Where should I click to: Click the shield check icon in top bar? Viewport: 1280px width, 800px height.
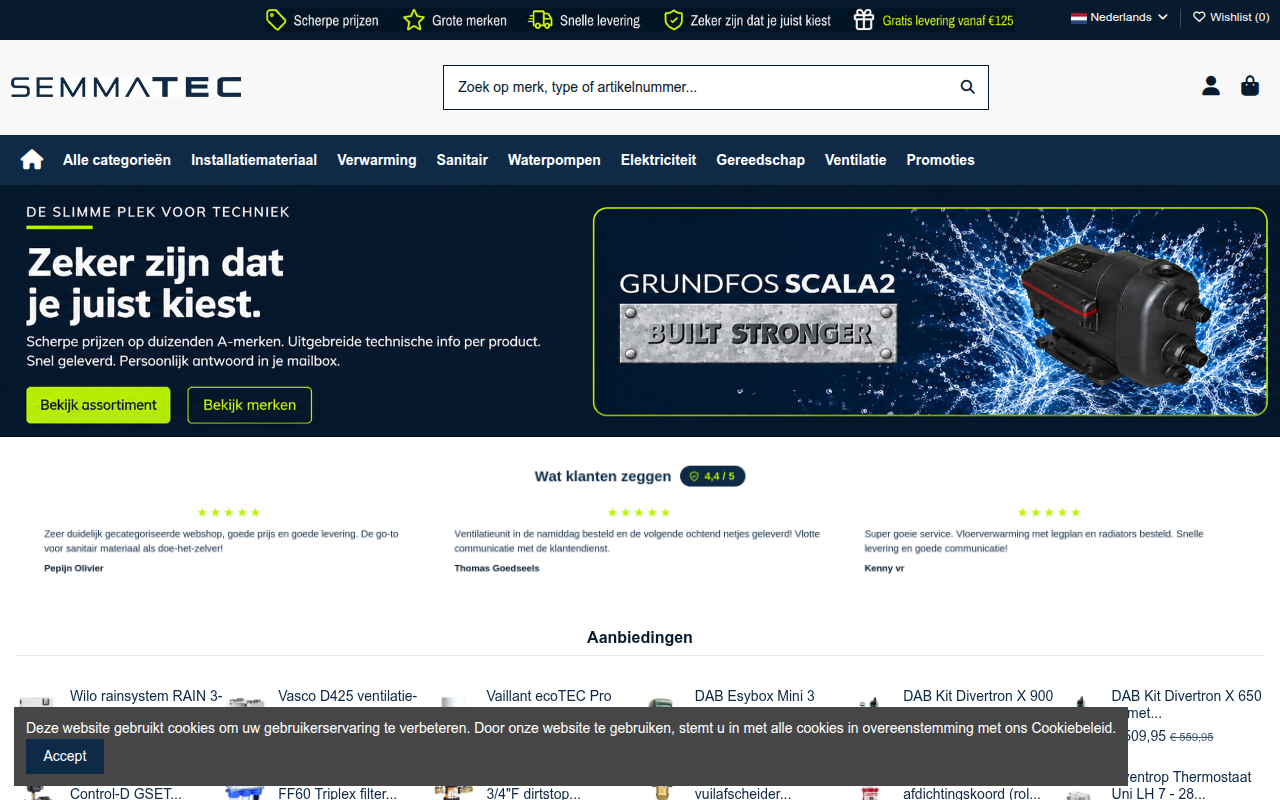[x=674, y=20]
